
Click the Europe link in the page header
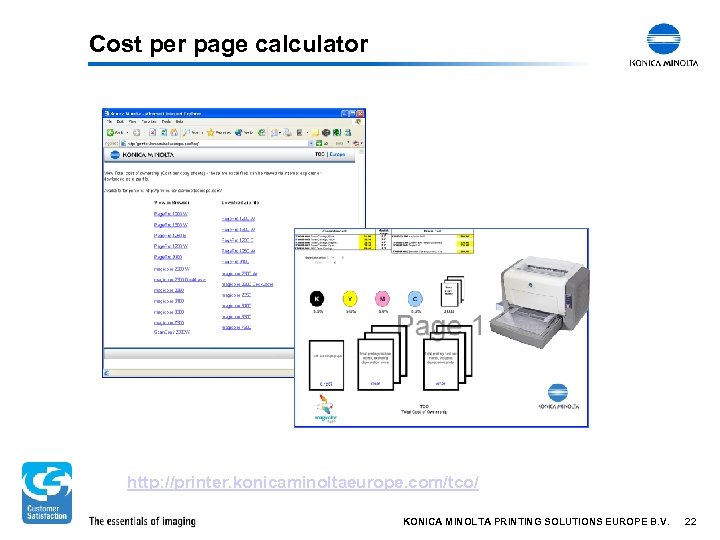[337, 154]
